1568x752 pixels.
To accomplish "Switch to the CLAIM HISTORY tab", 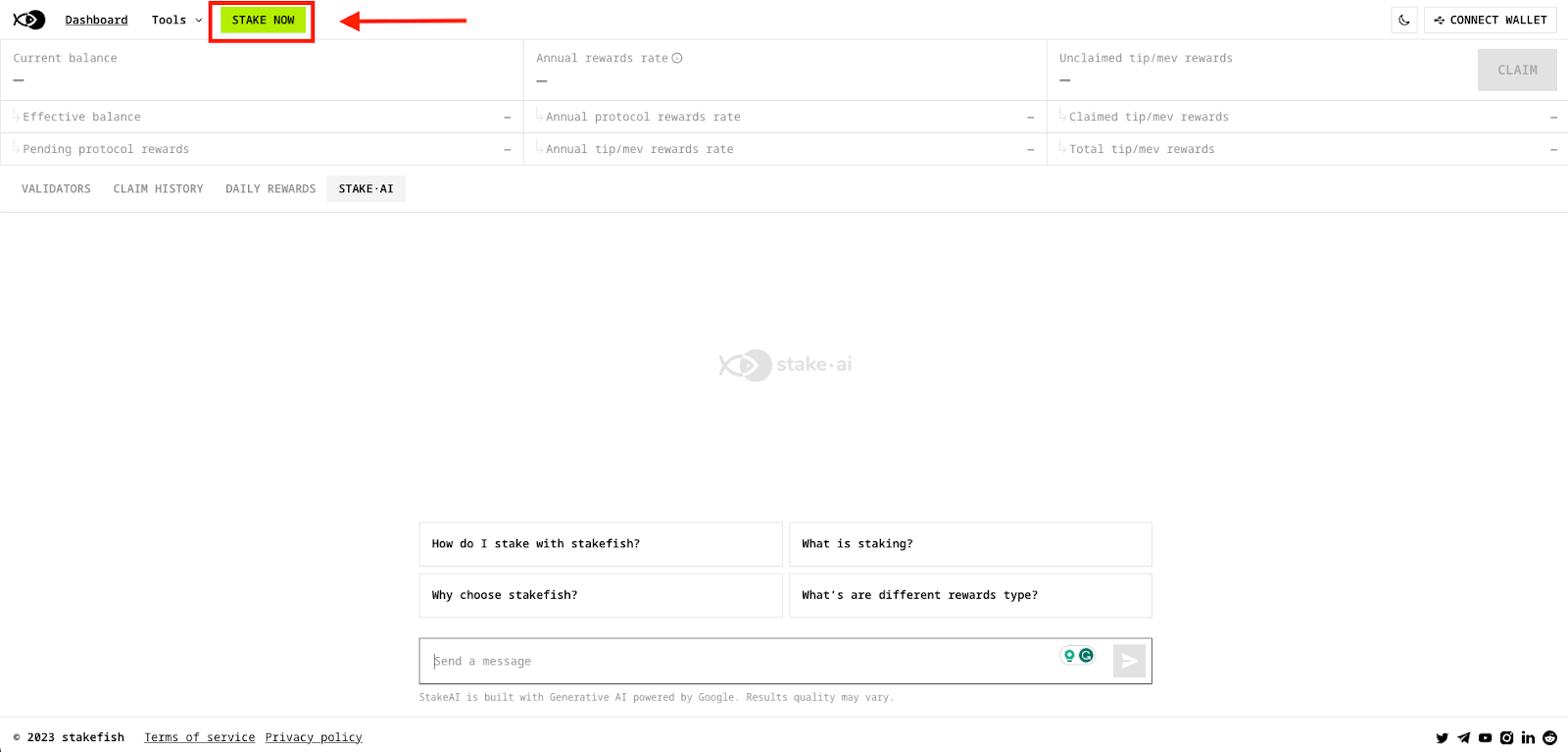I will pyautogui.click(x=158, y=188).
